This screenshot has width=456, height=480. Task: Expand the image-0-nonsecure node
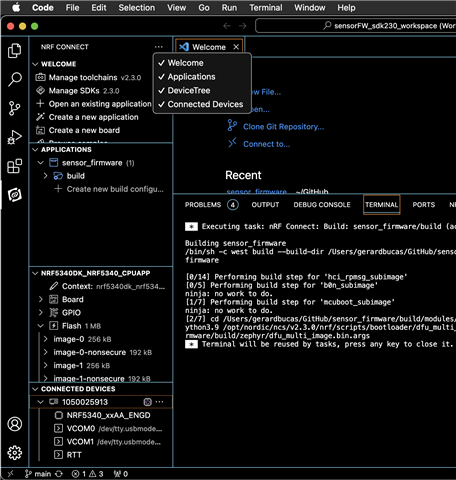coord(46,352)
